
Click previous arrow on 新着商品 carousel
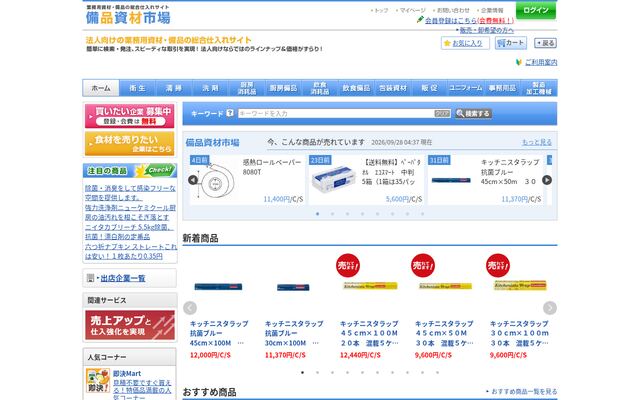[x=190, y=308]
